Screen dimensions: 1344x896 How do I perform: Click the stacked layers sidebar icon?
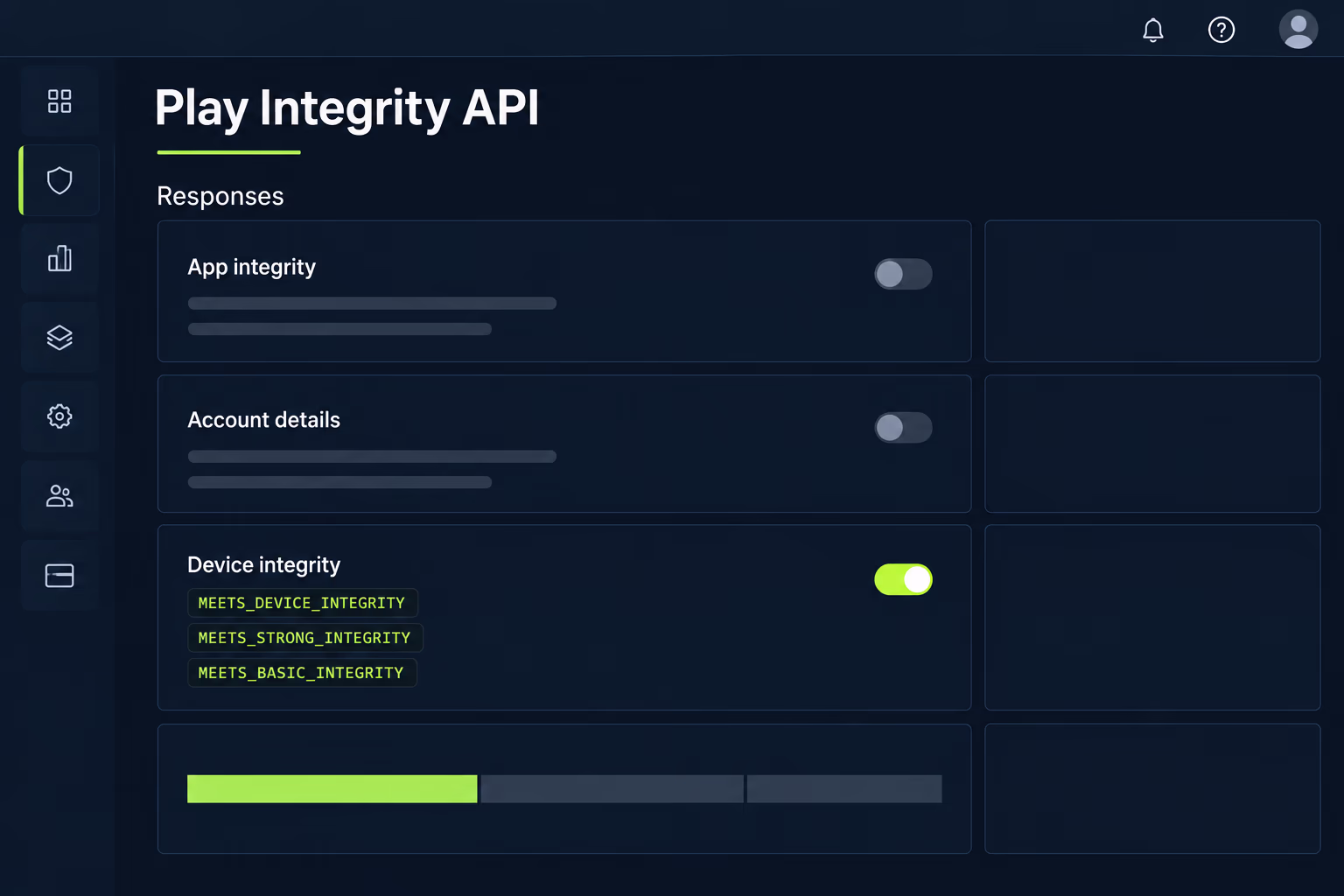[x=59, y=338]
